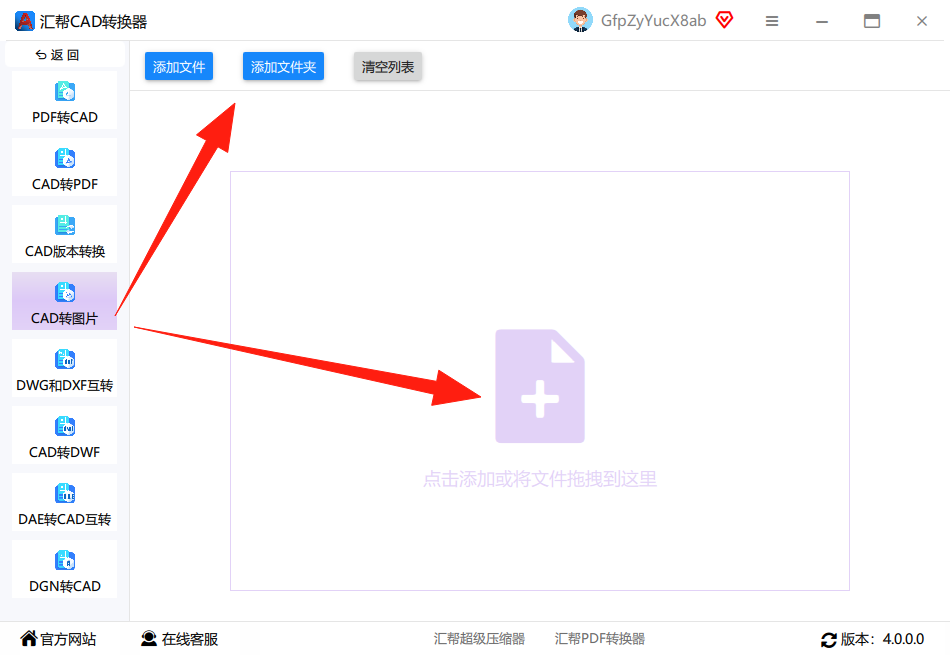Open the hamburger menu in title bar
Viewport: 950px width, 655px height.
point(771,22)
